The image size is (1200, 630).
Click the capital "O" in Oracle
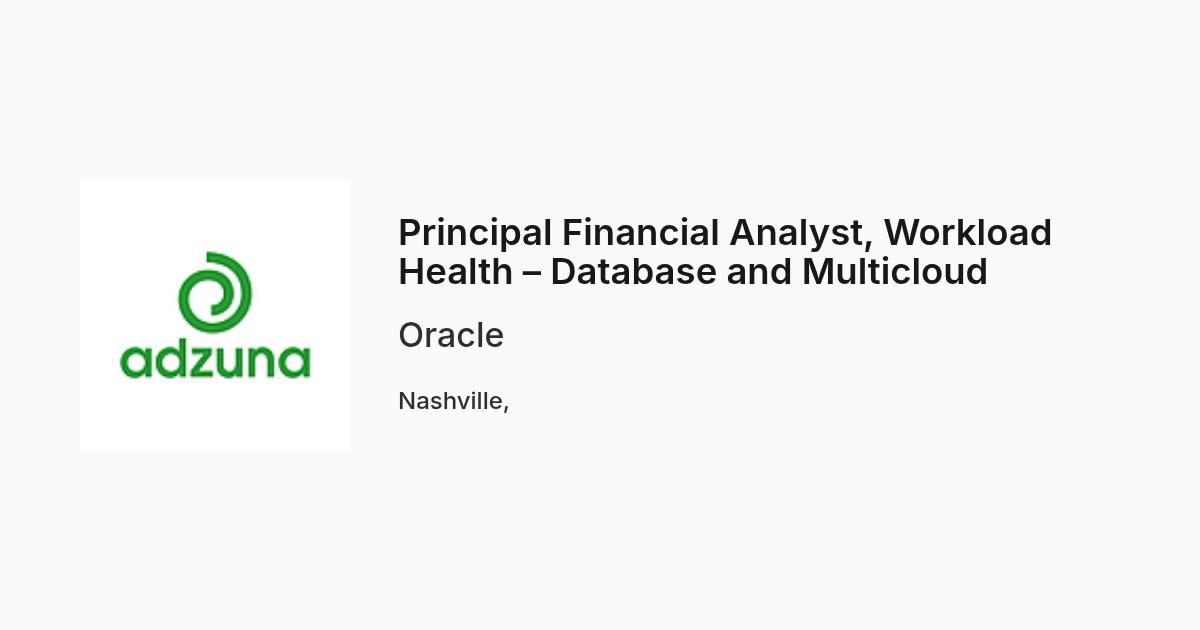[412, 335]
